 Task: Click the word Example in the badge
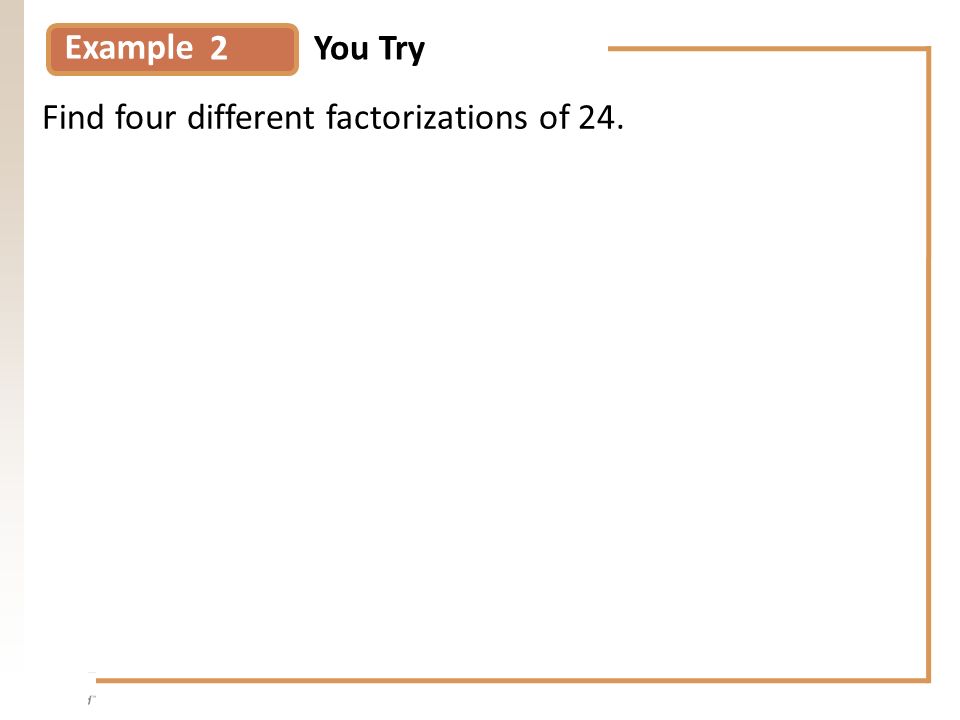129,48
